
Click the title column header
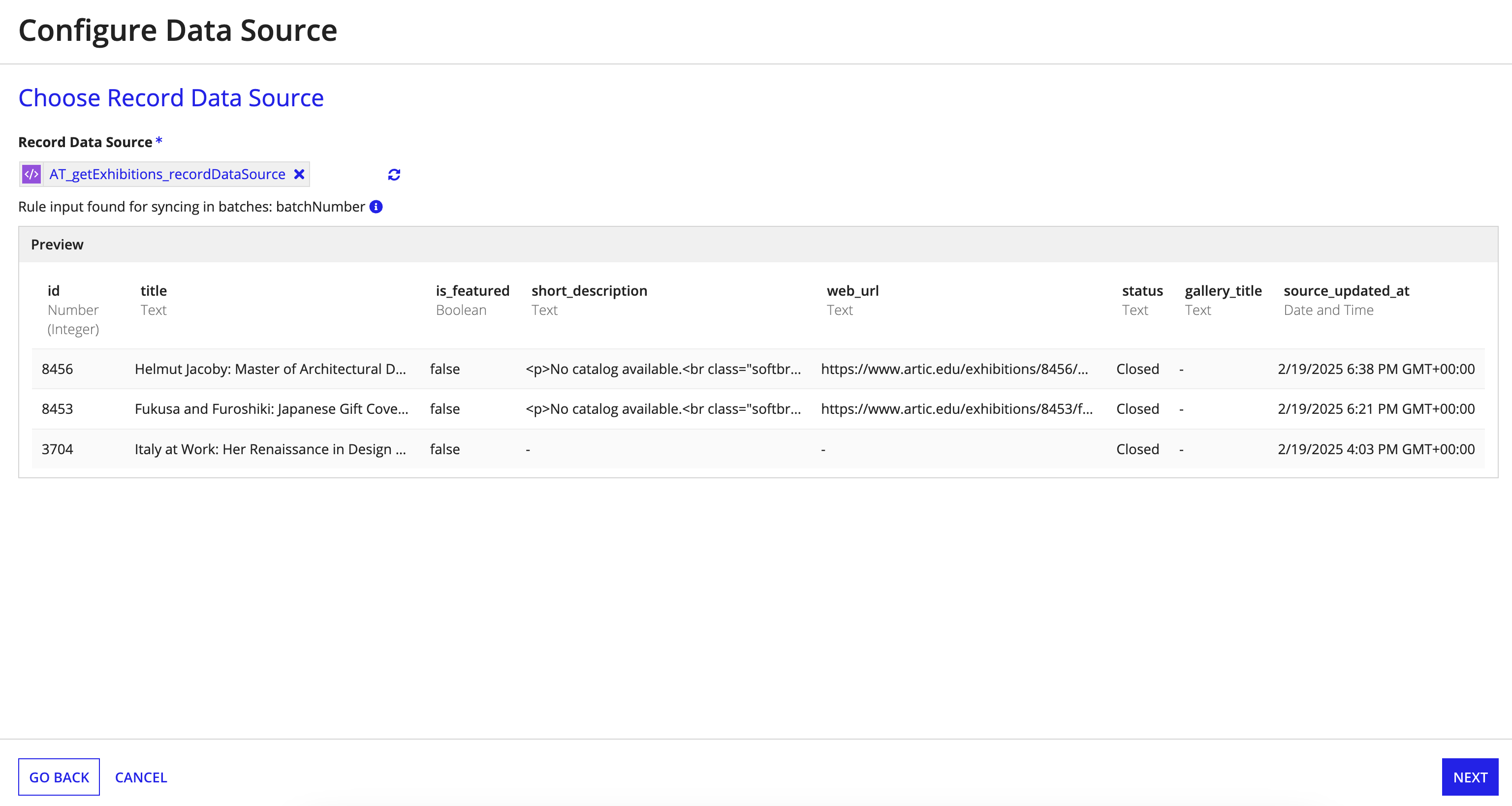coord(154,290)
